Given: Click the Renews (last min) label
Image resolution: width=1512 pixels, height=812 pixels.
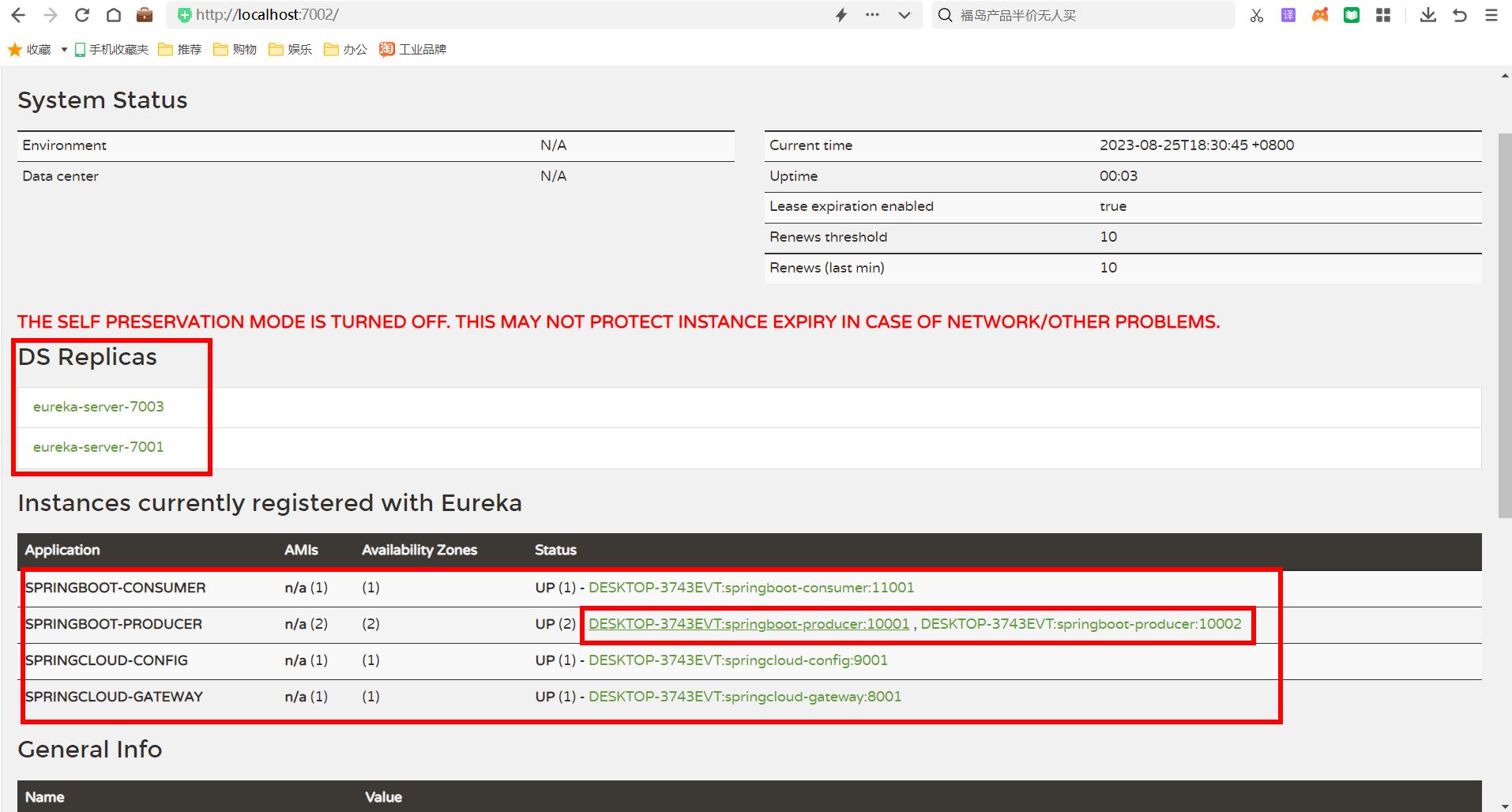Looking at the screenshot, I should click(827, 268).
